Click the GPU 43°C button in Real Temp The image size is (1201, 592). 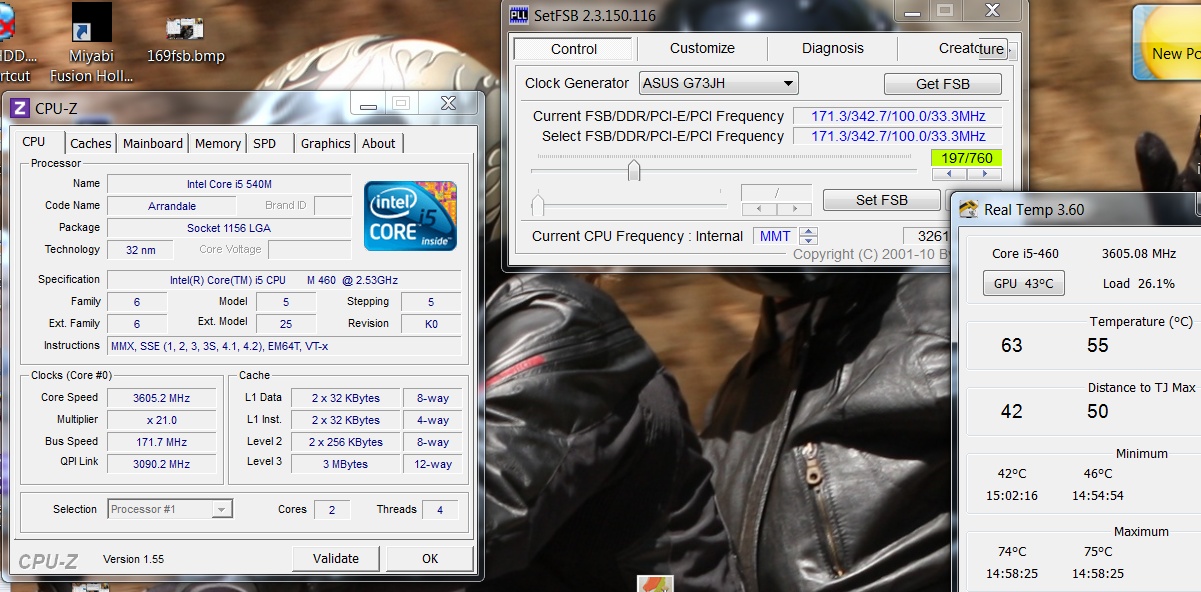[1023, 283]
